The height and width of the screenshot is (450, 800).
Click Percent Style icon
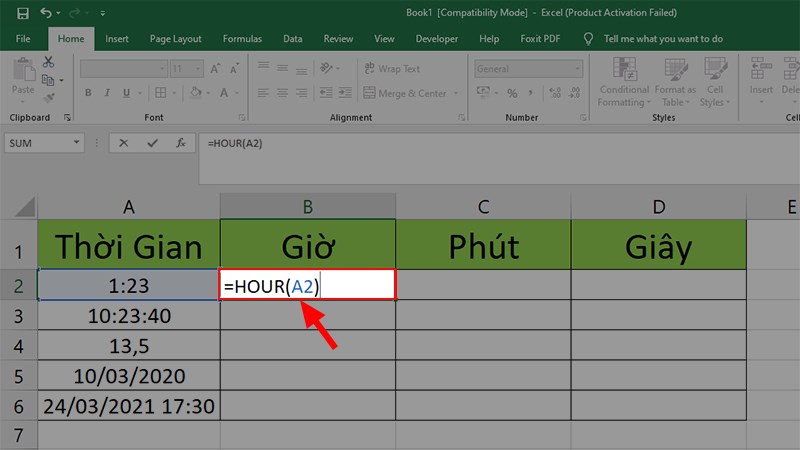tap(512, 93)
